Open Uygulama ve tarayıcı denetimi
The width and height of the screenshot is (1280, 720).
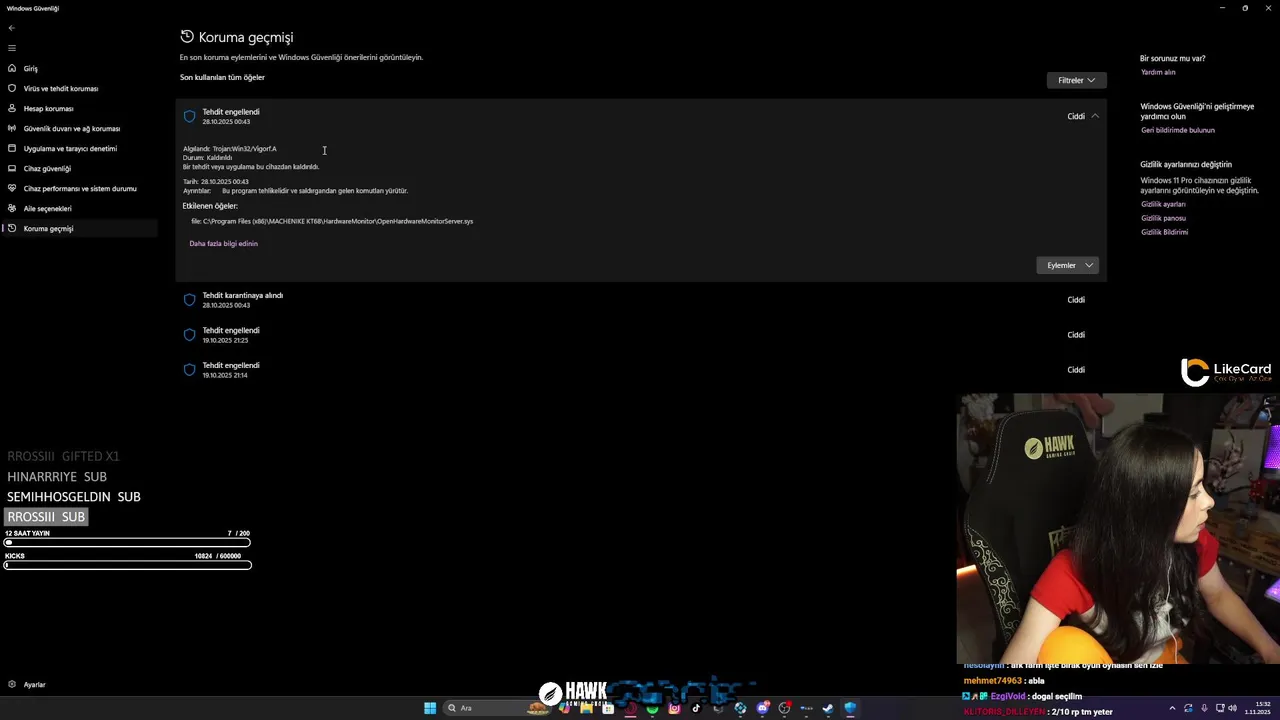[x=70, y=149]
